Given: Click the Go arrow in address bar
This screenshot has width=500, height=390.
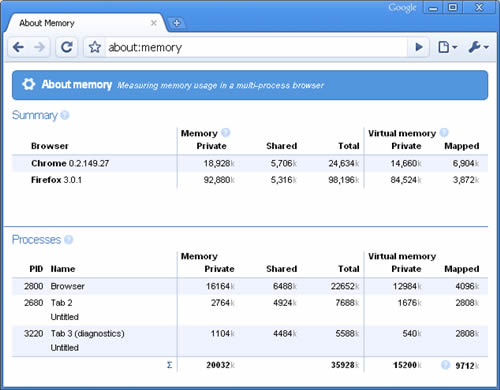Looking at the screenshot, I should (419, 47).
